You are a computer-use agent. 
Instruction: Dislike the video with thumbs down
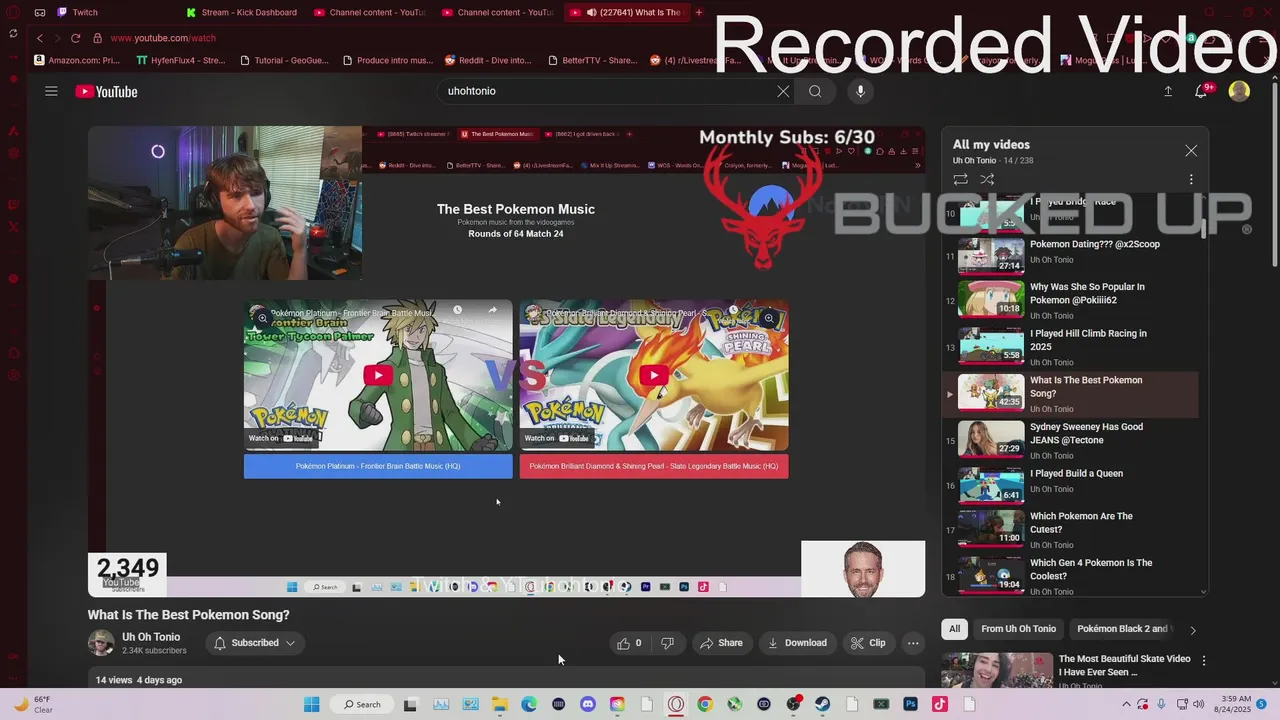pos(667,643)
